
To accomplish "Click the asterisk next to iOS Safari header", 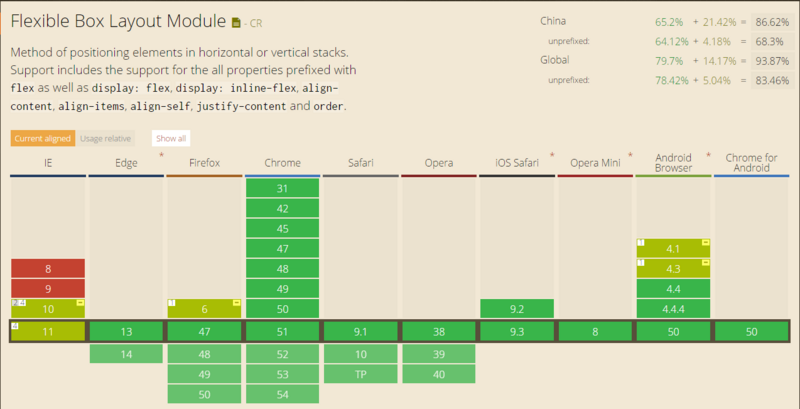I will (x=552, y=155).
